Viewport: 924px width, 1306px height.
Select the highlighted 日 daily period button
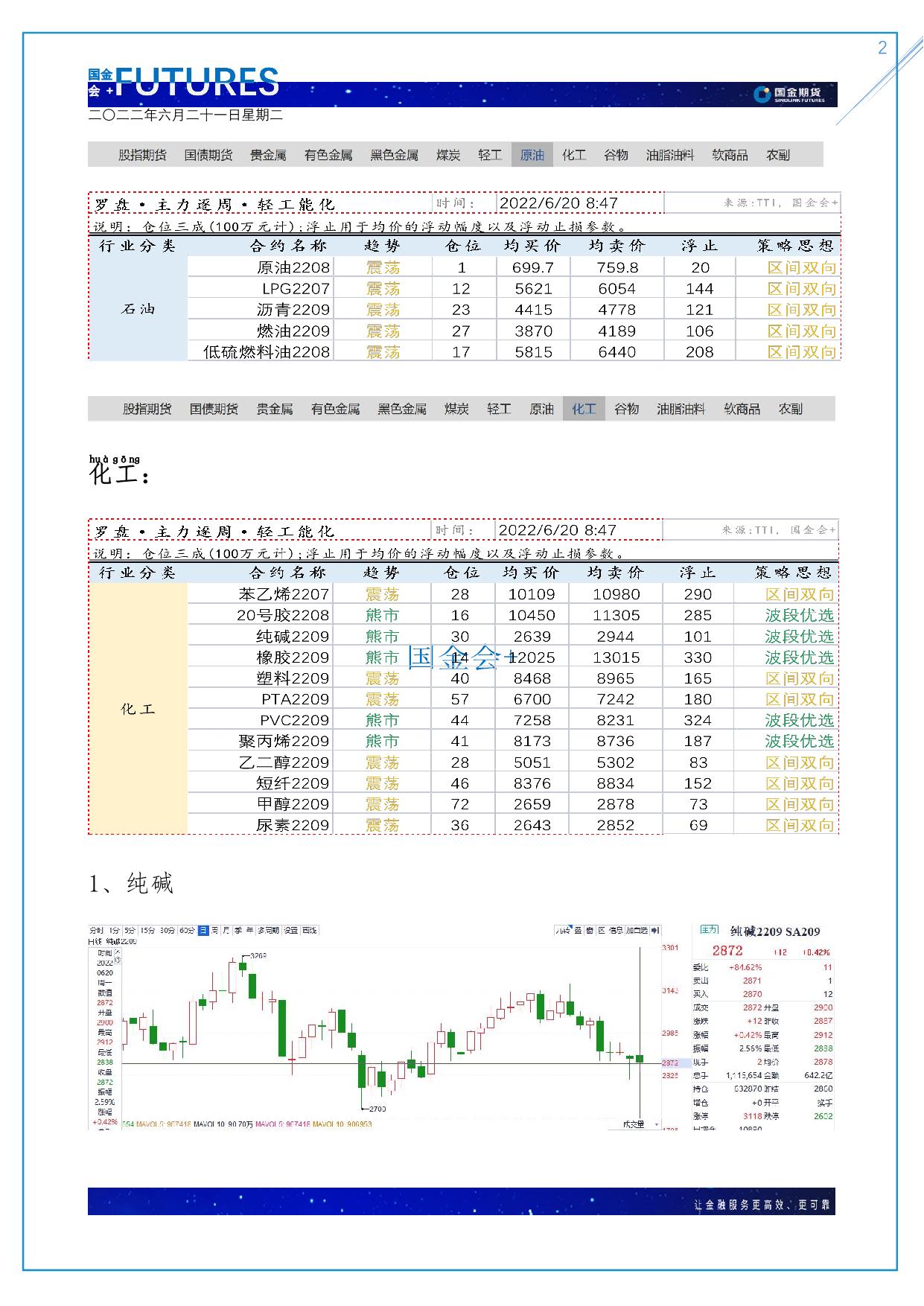pyautogui.click(x=203, y=931)
